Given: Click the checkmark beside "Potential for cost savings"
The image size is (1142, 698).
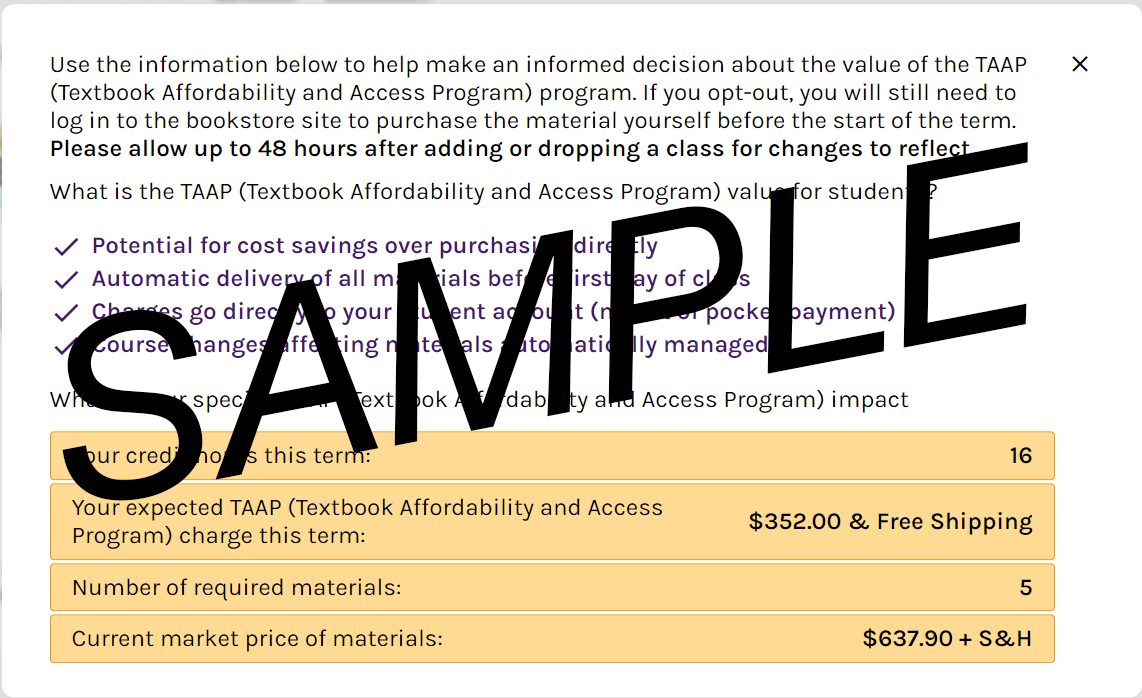Looking at the screenshot, I should click(66, 245).
